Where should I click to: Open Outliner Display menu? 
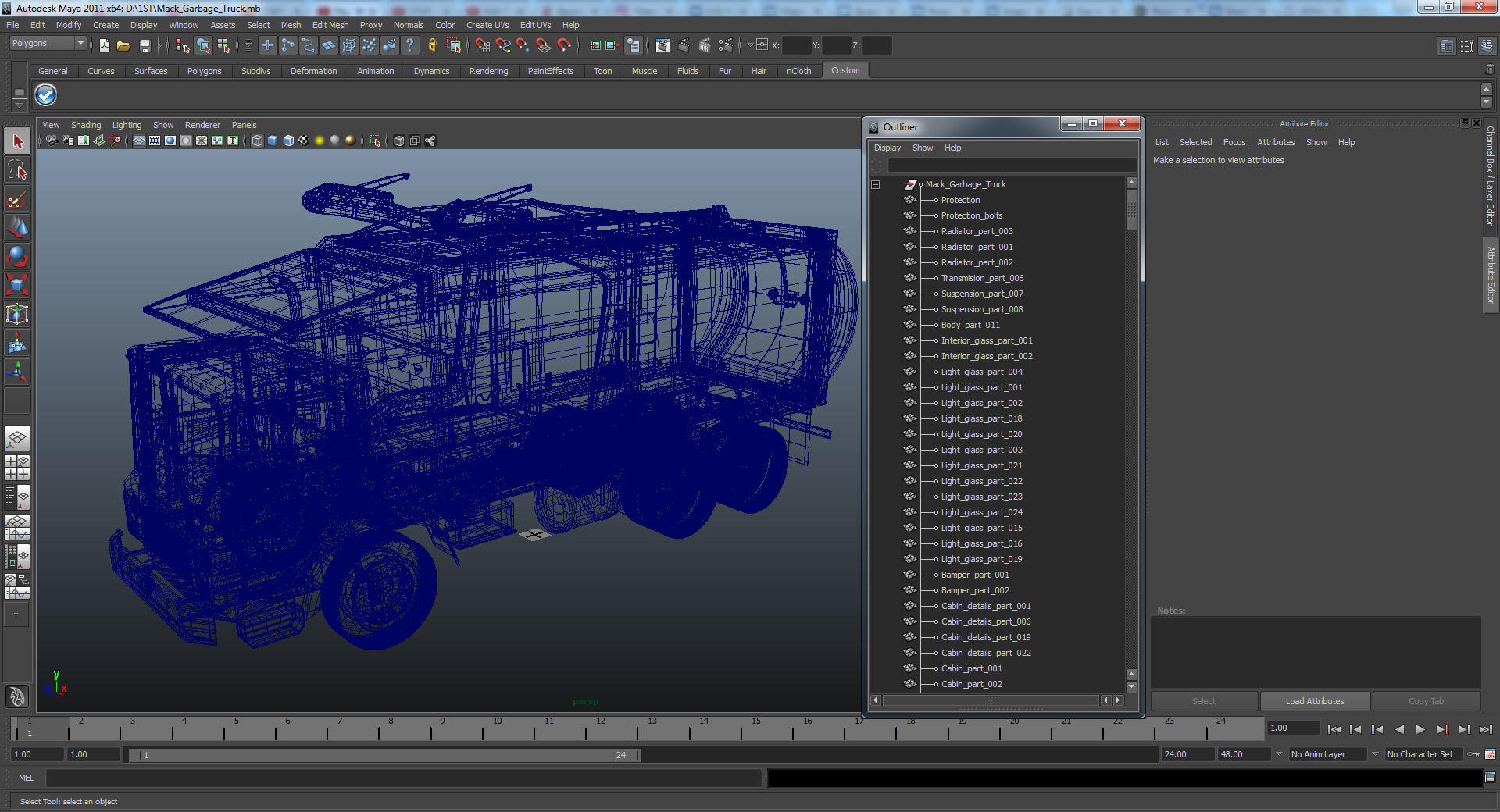[887, 148]
